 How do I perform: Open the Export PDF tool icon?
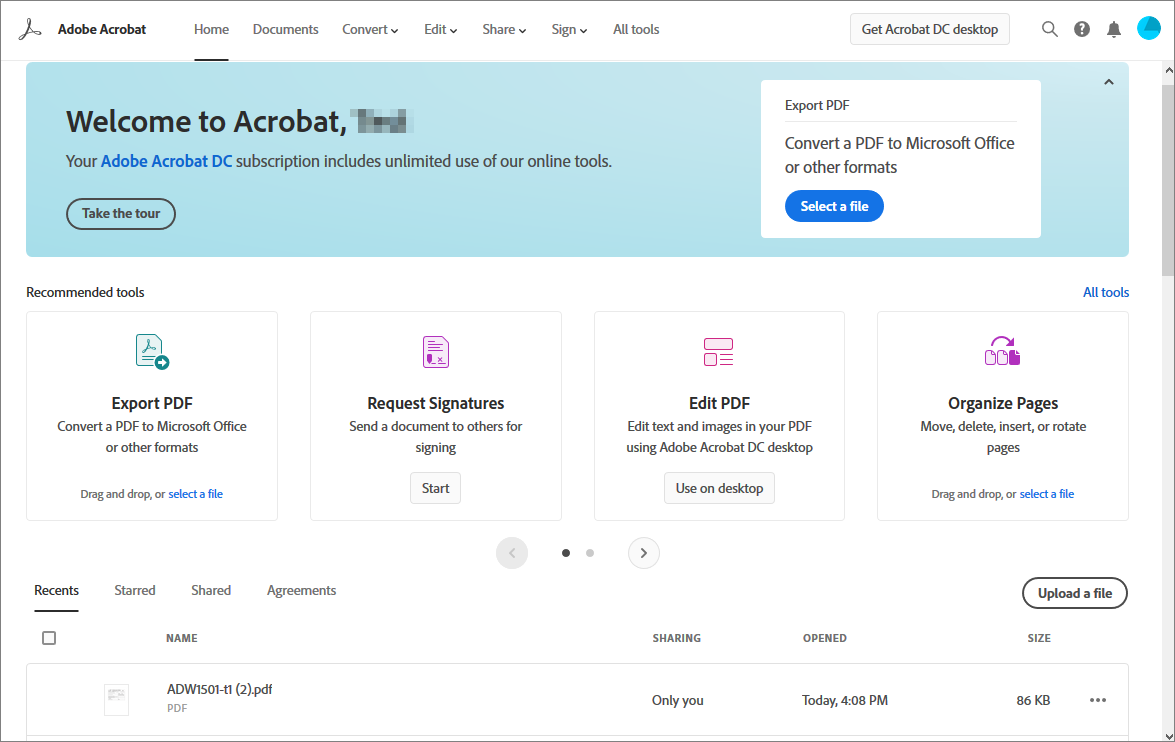click(x=152, y=350)
